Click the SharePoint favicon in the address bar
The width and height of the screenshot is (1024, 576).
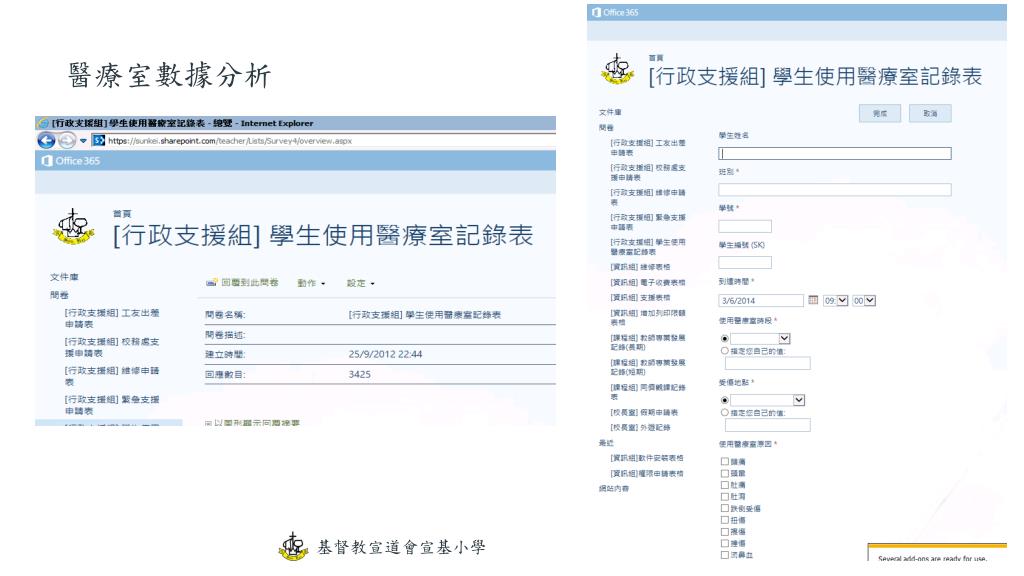click(99, 140)
